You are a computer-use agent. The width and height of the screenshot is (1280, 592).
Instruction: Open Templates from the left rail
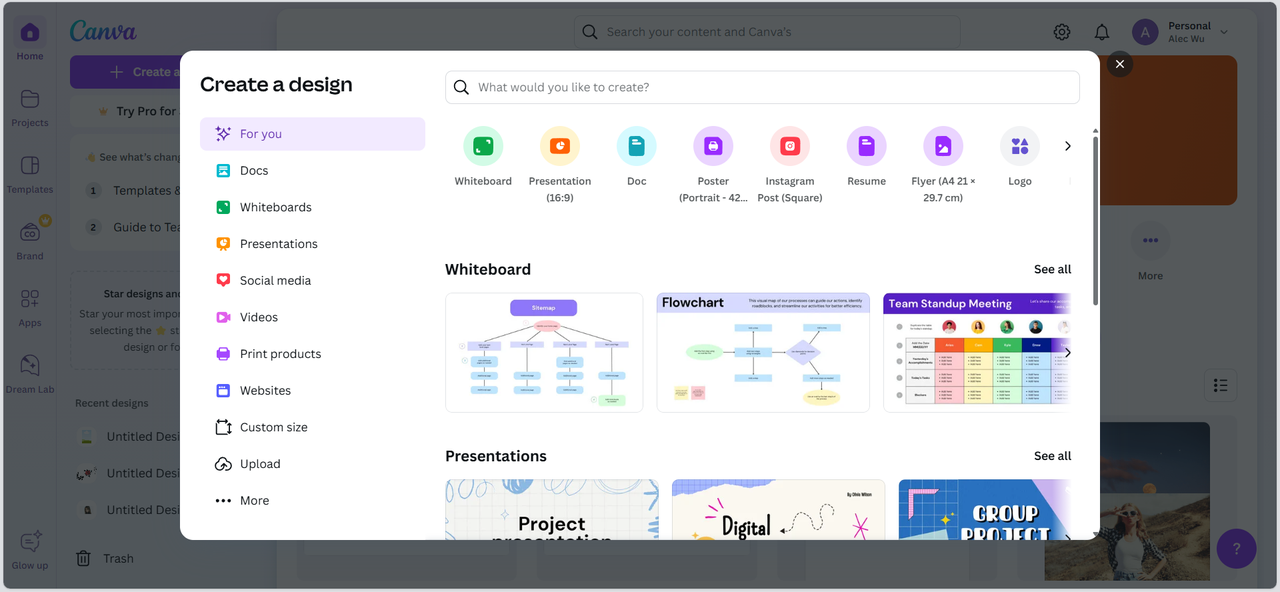[x=30, y=175]
